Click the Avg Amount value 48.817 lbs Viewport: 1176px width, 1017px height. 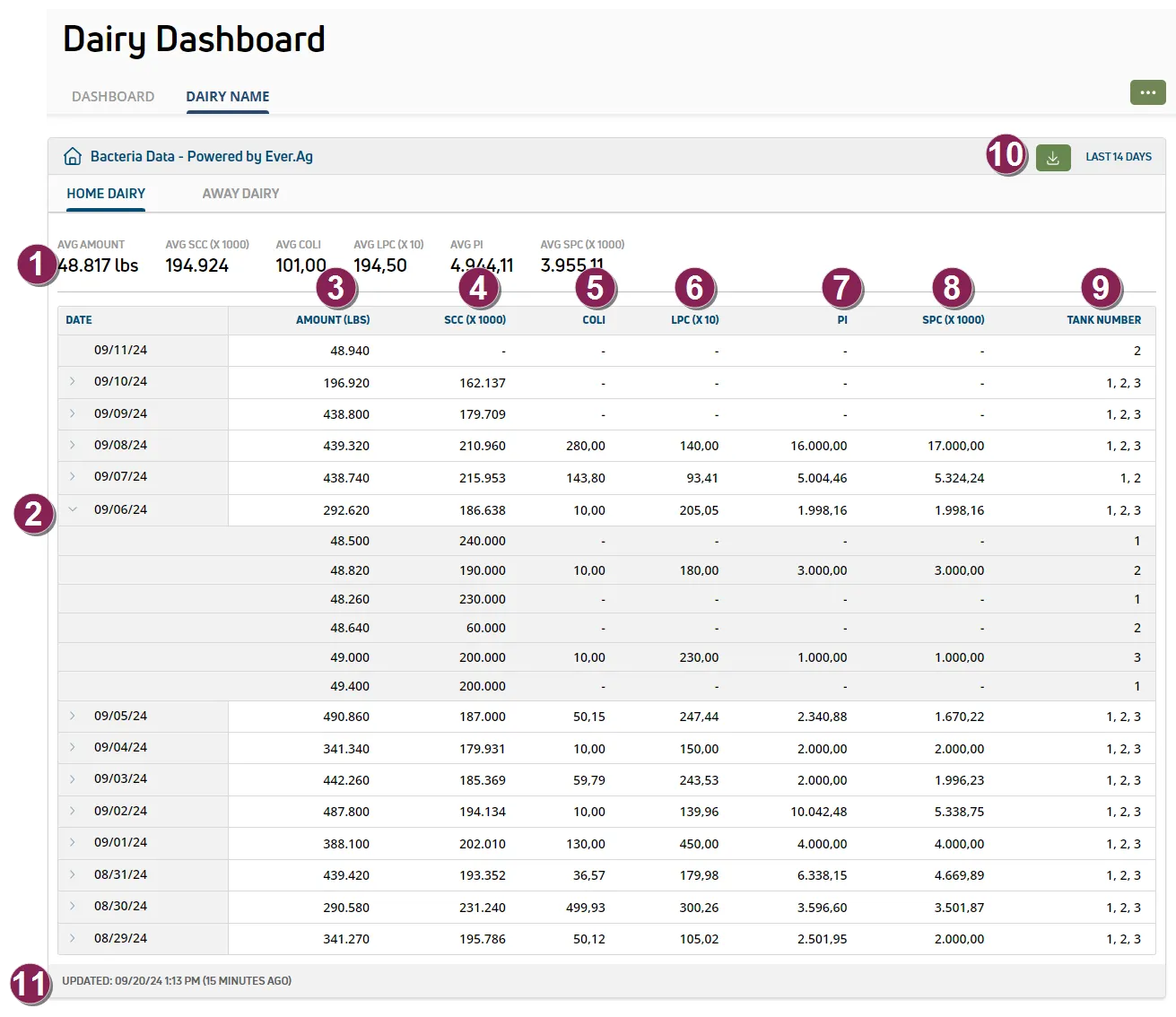point(98,265)
